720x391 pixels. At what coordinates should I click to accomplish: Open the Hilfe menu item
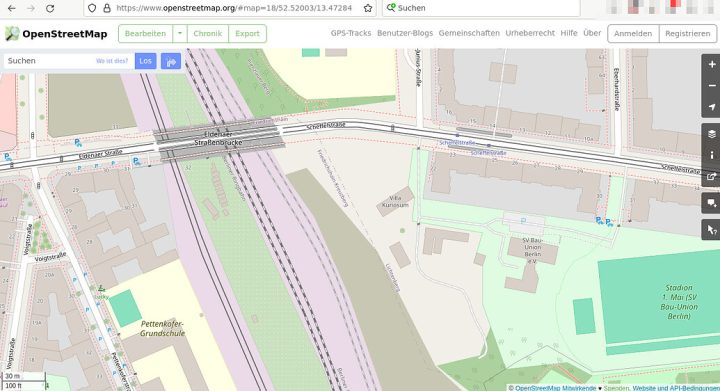point(569,33)
